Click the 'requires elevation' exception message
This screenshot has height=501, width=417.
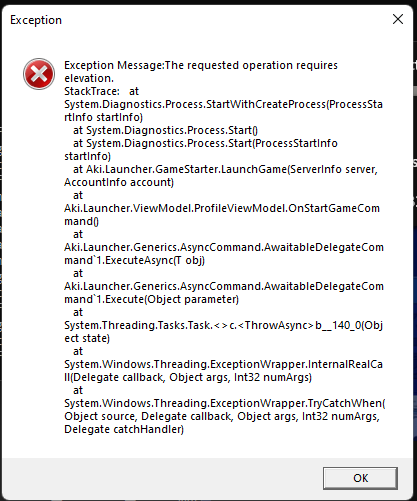tap(201, 72)
